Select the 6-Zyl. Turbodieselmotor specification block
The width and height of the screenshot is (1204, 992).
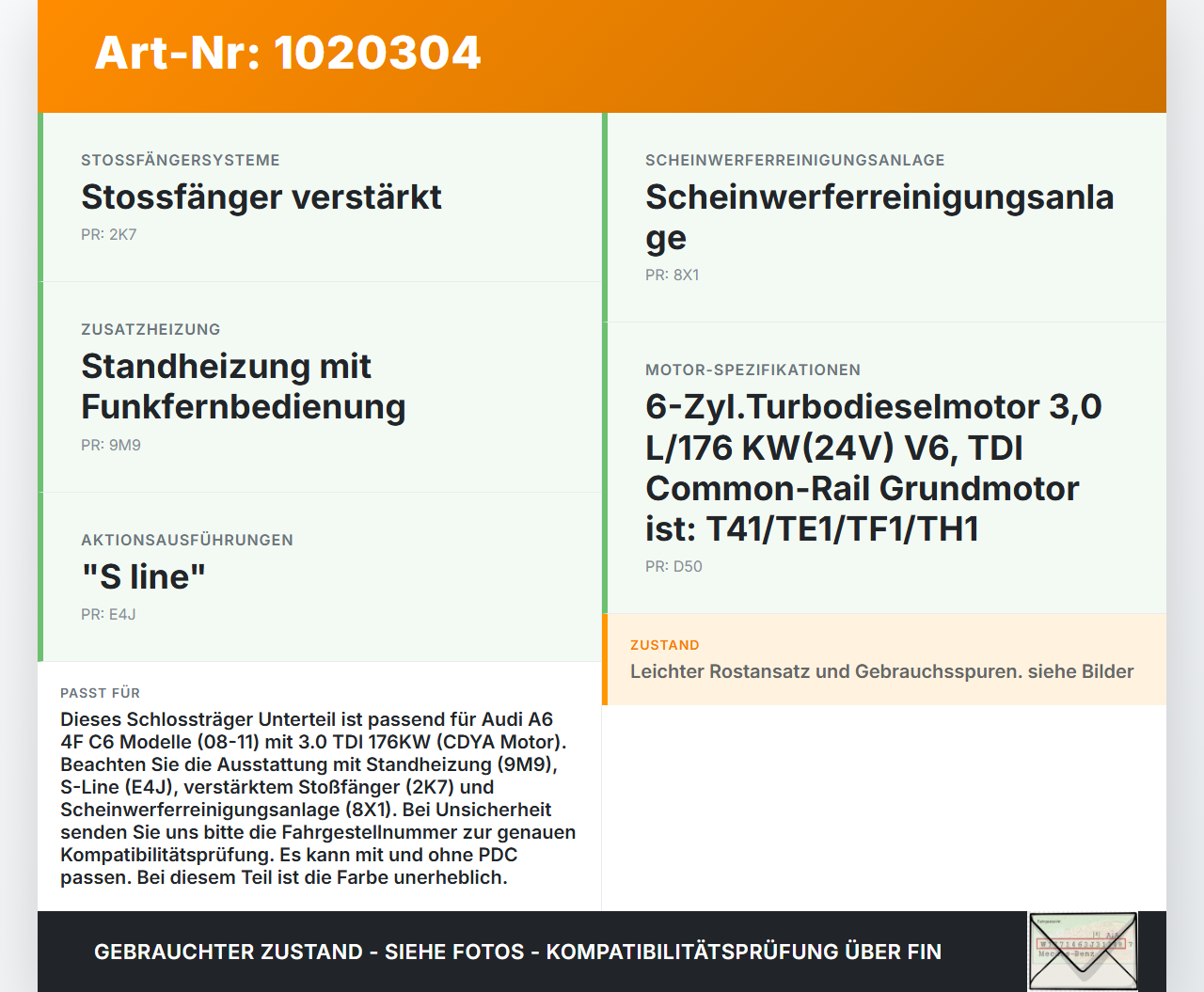[x=884, y=468]
